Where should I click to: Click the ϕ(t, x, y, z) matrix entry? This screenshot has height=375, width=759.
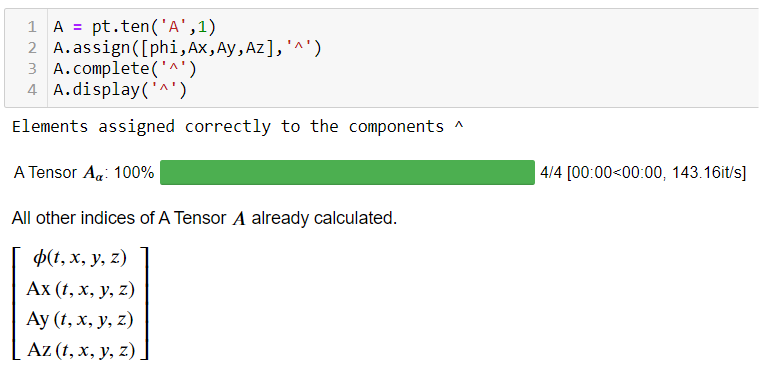tap(80, 258)
